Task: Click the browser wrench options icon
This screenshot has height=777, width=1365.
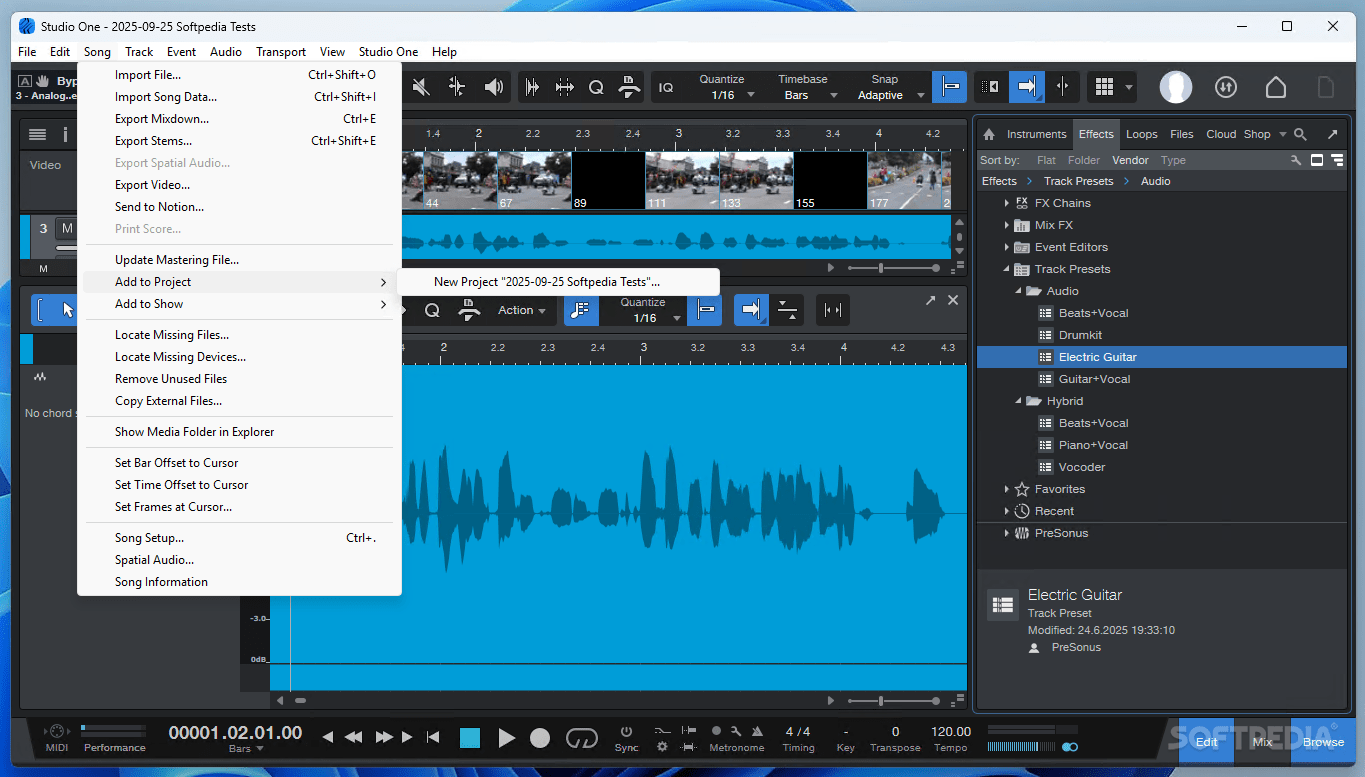Action: [x=1296, y=160]
